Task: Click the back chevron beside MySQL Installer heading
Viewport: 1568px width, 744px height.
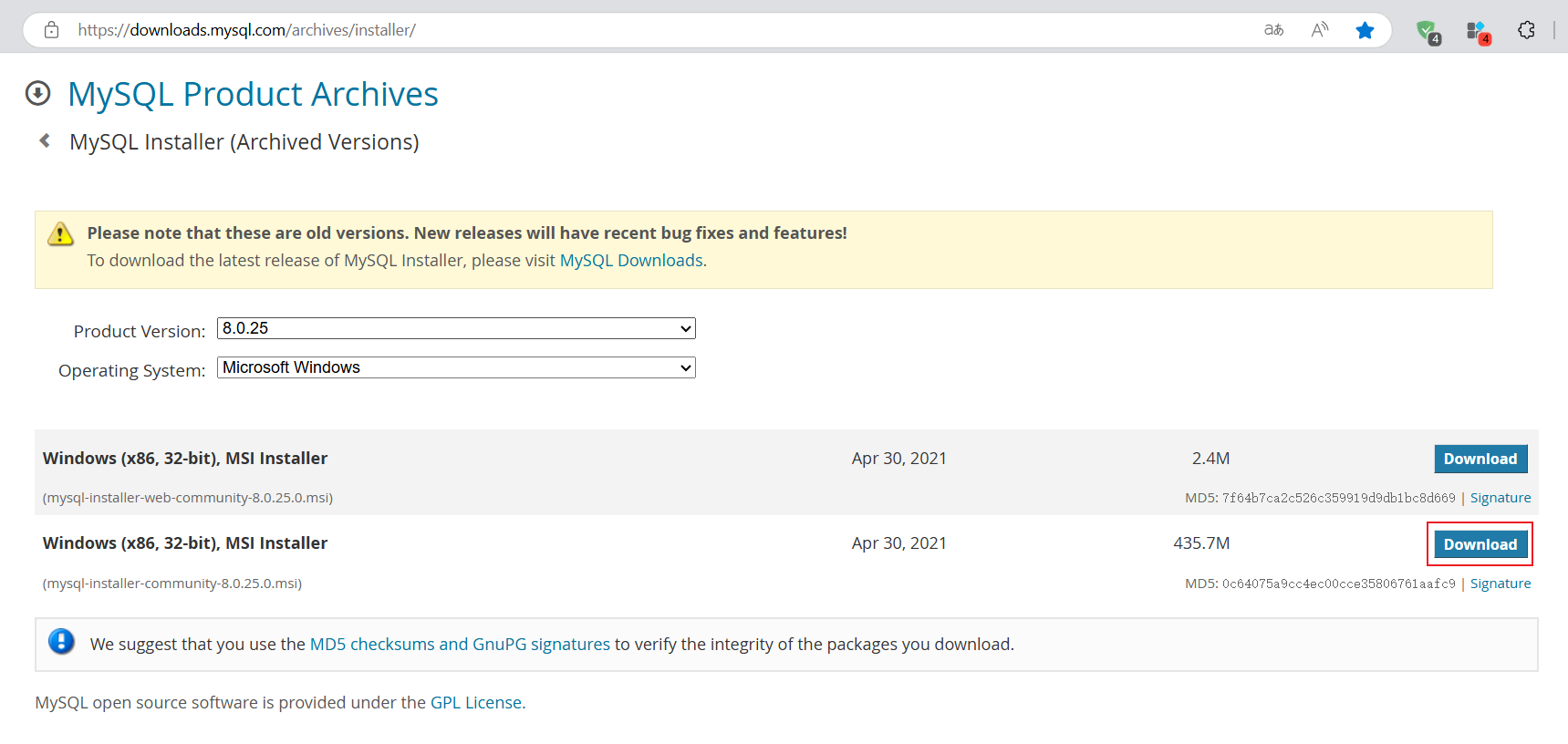Action: (45, 140)
